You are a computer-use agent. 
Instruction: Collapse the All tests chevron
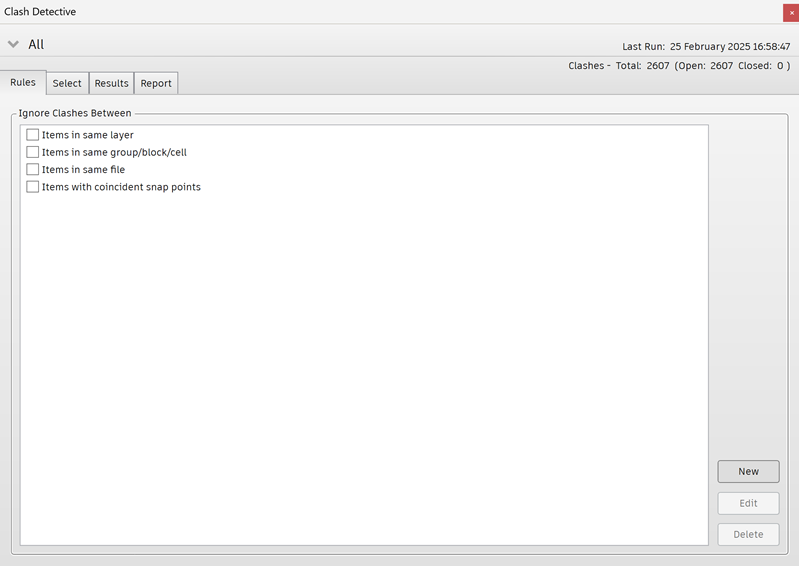13,44
